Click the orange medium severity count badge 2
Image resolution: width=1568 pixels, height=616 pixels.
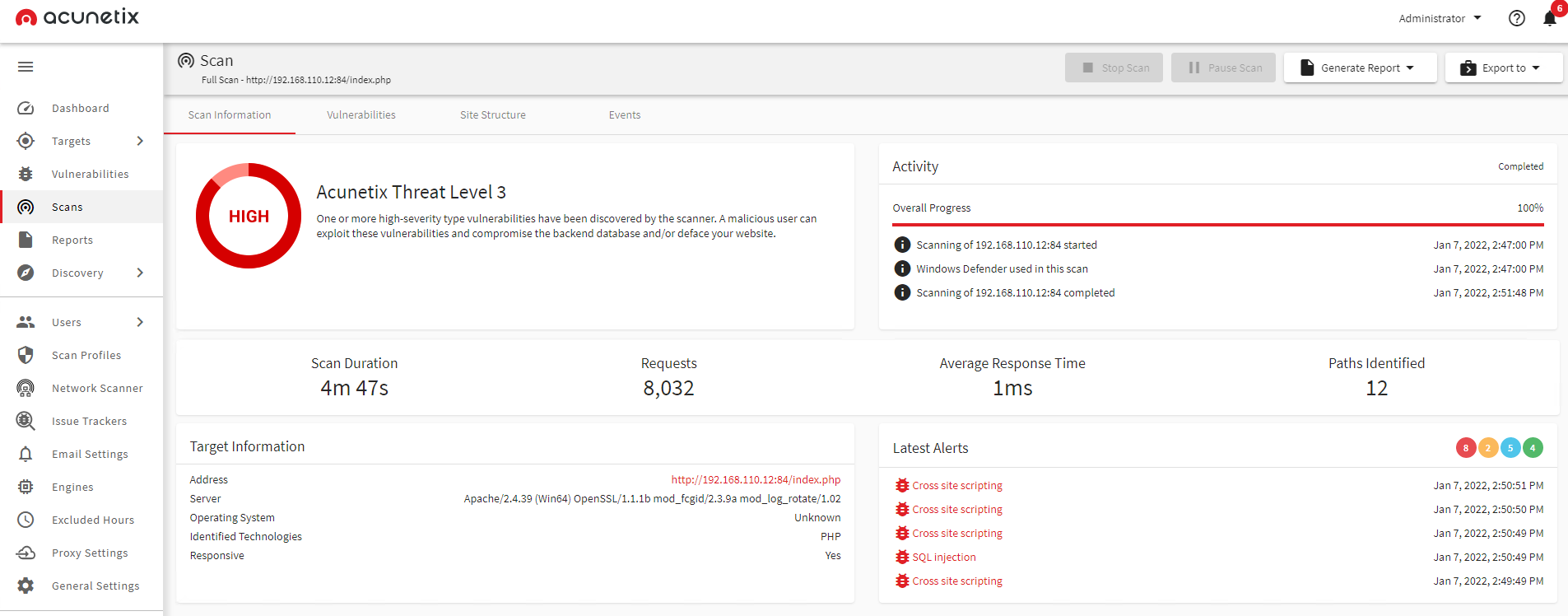click(1488, 448)
